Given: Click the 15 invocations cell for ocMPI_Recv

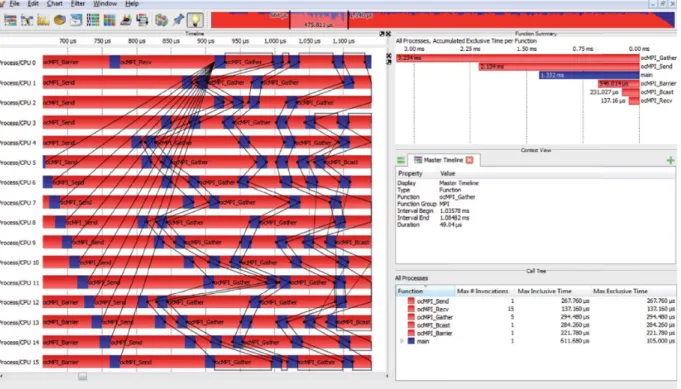Looking at the screenshot, I should 511,309.
